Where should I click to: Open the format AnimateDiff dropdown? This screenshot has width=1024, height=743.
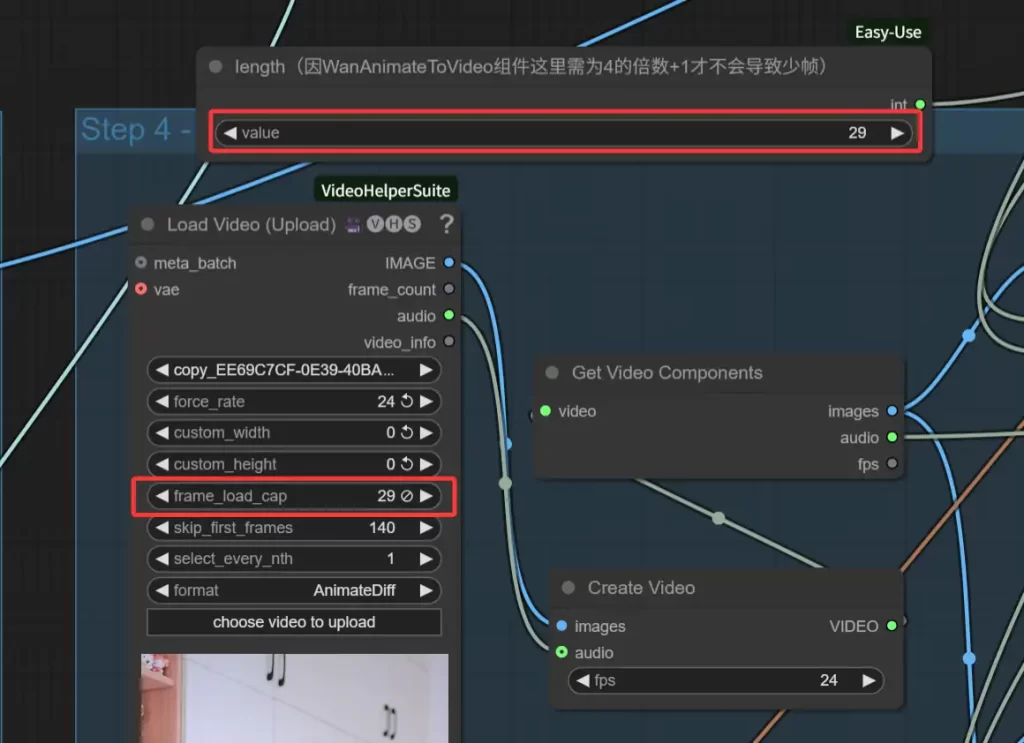coord(294,590)
